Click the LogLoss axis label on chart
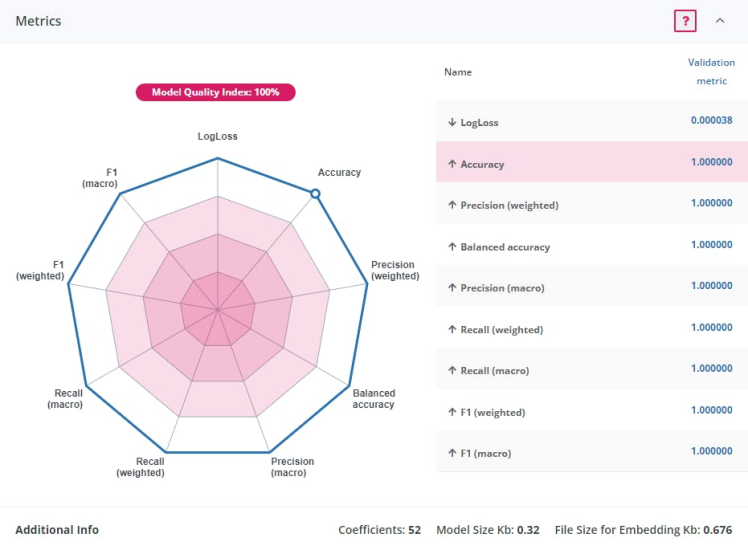 [x=217, y=136]
